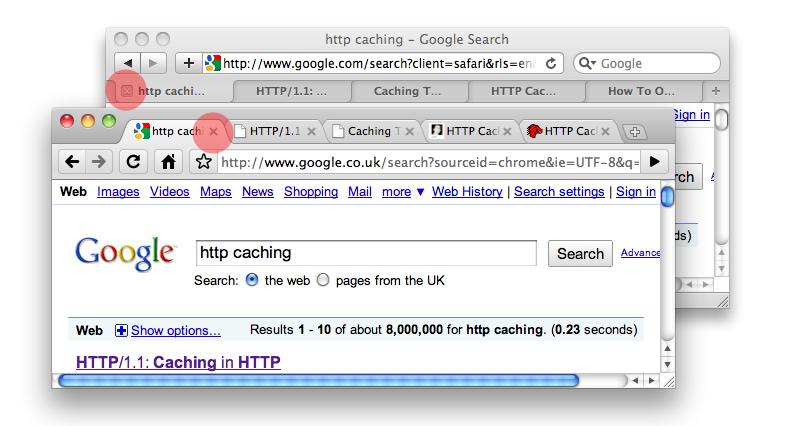Image resolution: width=789 pixels, height=426 pixels.
Task: Open the Maps link
Action: point(215,192)
